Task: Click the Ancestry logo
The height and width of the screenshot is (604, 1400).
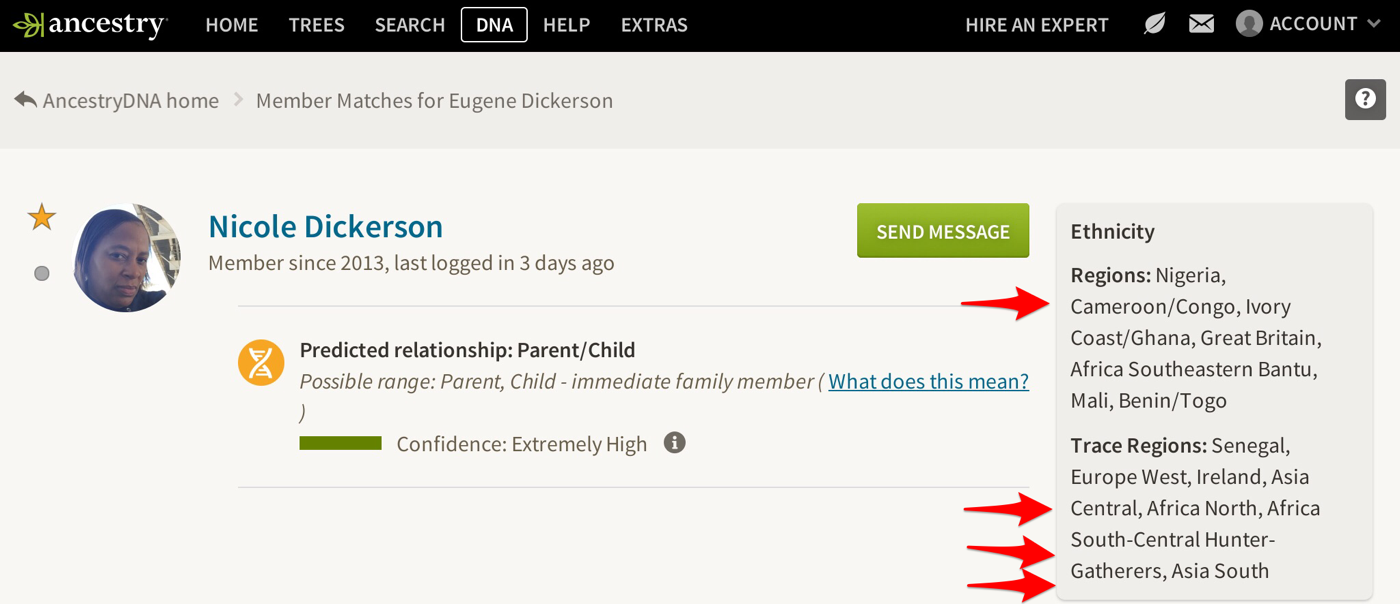Action: point(89,25)
